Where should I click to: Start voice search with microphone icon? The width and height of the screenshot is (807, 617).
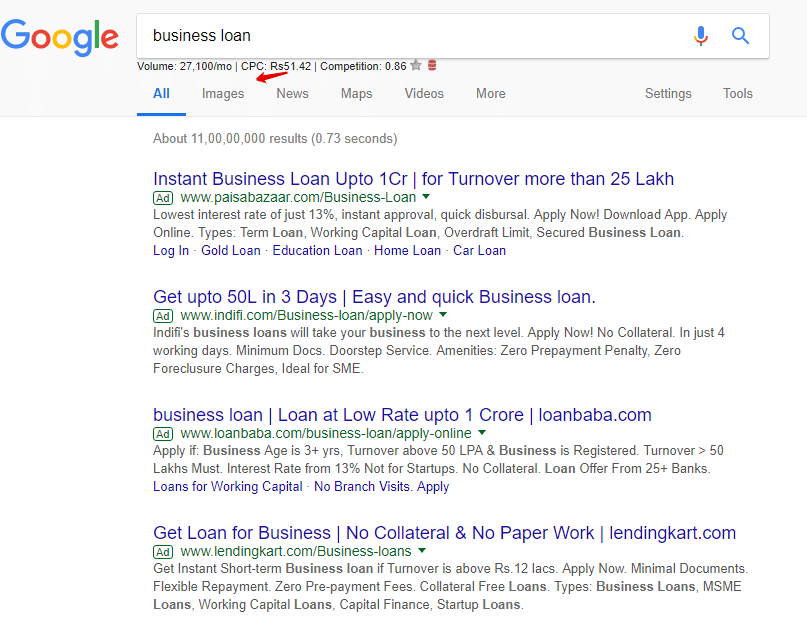click(x=700, y=36)
